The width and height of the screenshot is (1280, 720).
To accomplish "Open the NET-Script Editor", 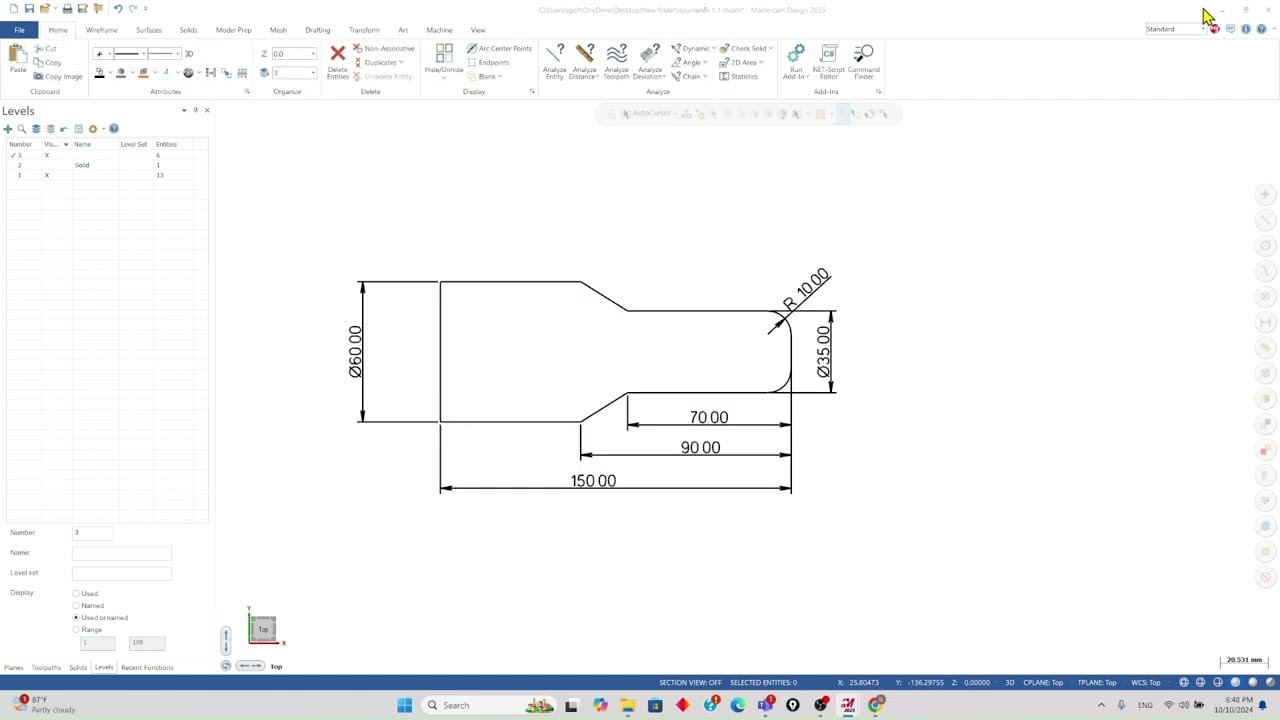I will pos(829,61).
